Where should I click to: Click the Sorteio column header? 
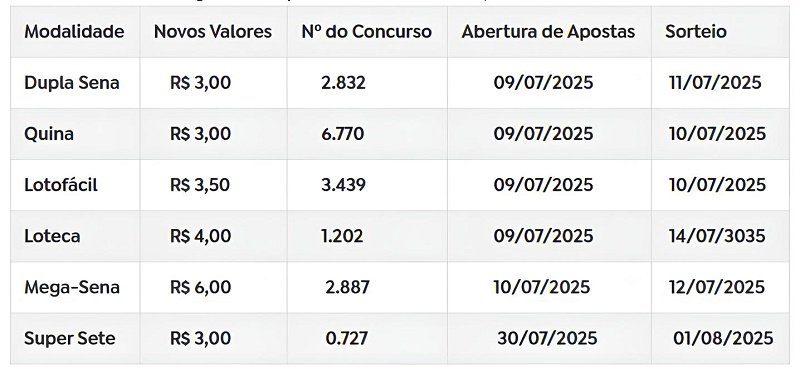tap(695, 32)
